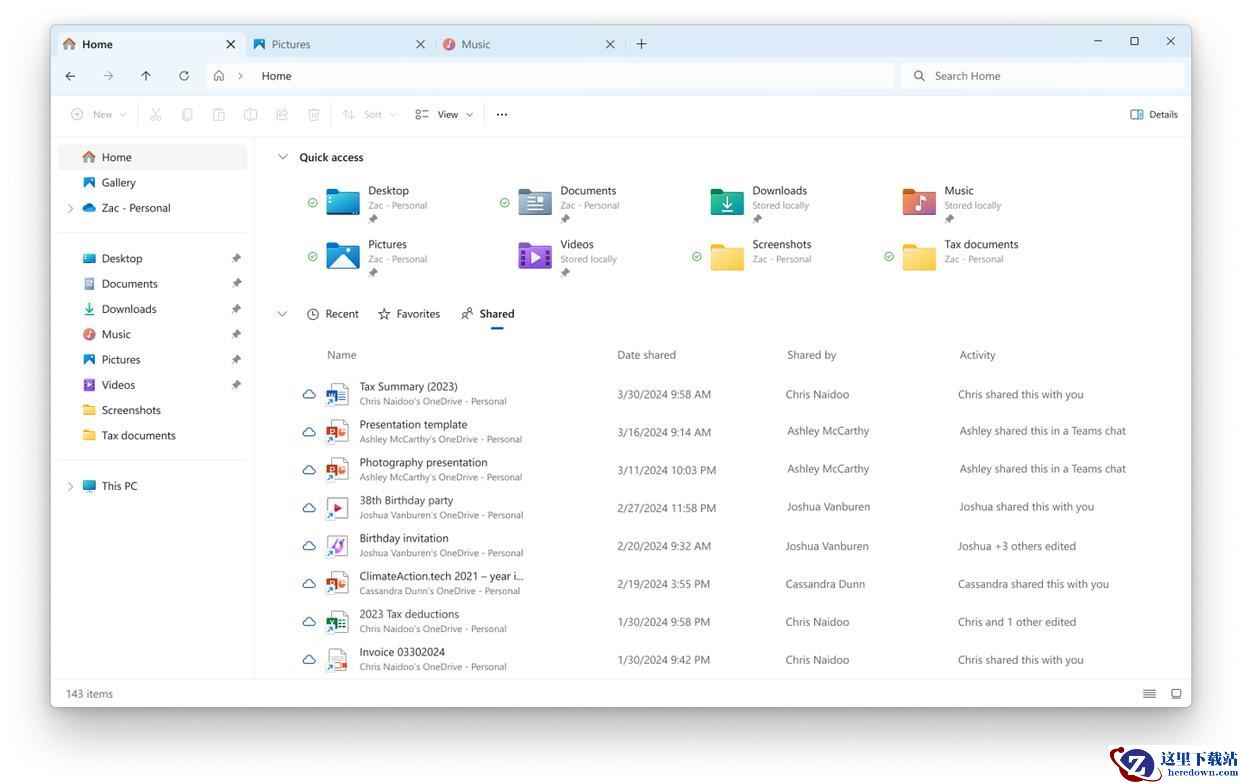Unpin Documents in the navigation pane
This screenshot has width=1242, height=783.
[x=236, y=283]
